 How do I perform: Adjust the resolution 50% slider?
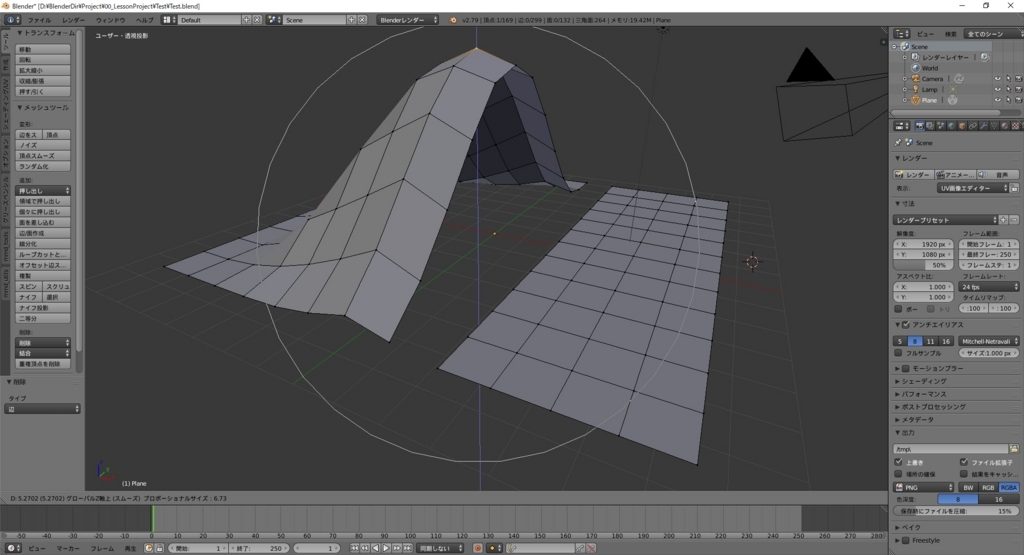coord(924,265)
